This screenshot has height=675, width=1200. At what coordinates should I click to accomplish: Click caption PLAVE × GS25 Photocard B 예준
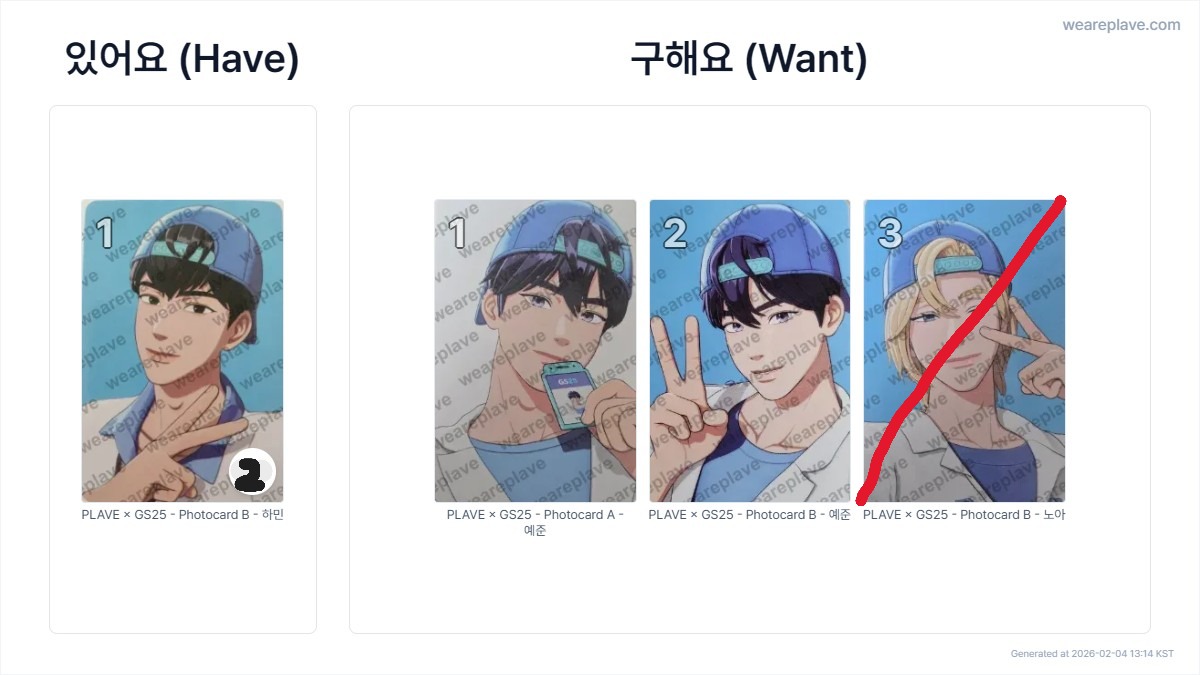(750, 515)
